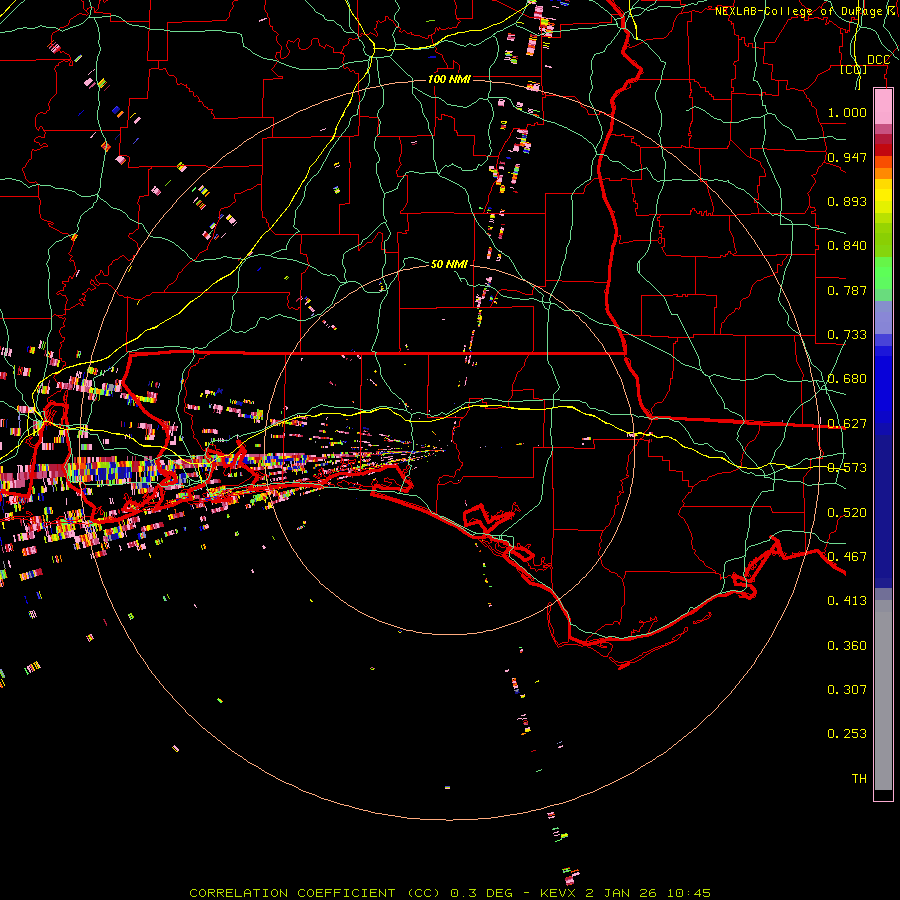Pick the pink color at top of legend bar
This screenshot has height=900, width=900.
[x=883, y=105]
